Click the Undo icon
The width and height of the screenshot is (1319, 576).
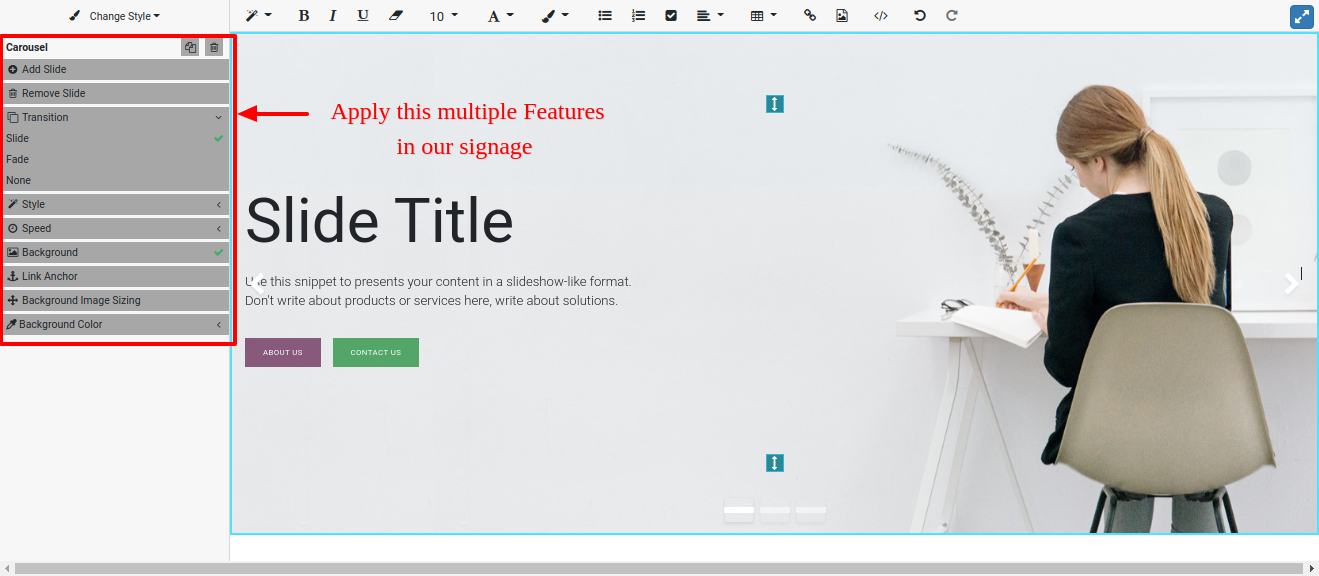[919, 15]
